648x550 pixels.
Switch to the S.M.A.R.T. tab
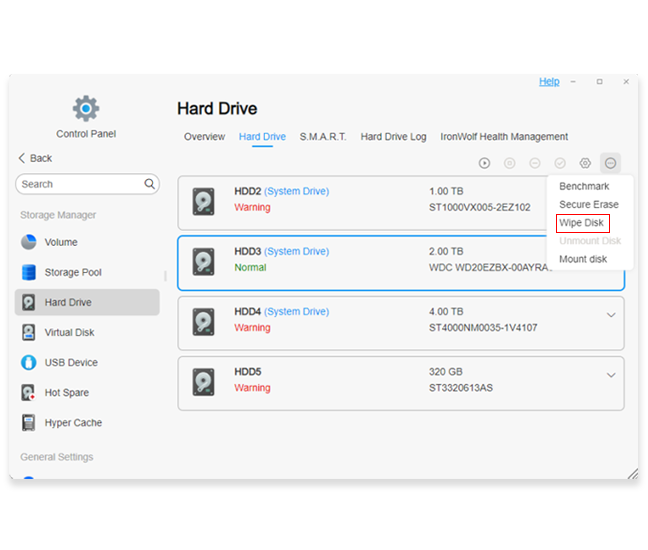pos(323,137)
